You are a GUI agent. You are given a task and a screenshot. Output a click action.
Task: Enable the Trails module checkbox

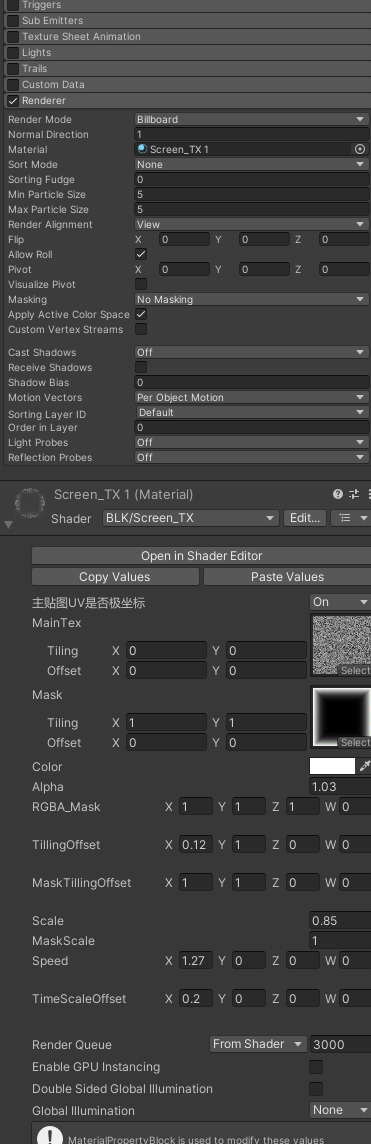coord(13,69)
